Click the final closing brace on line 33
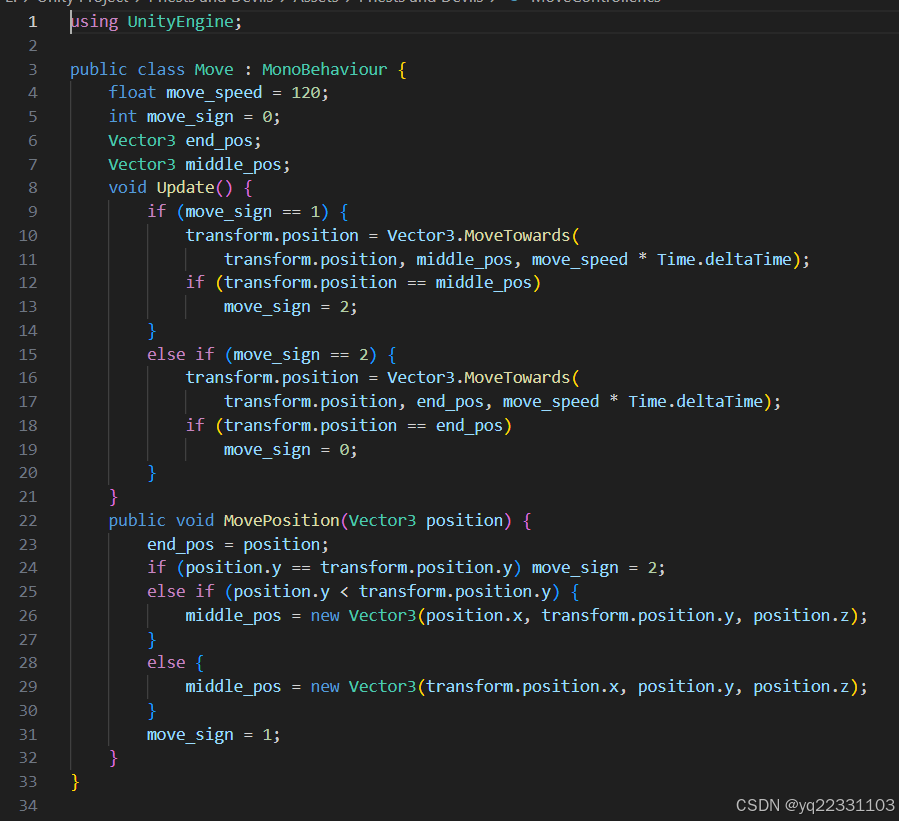This screenshot has height=821, width=899. (75, 781)
